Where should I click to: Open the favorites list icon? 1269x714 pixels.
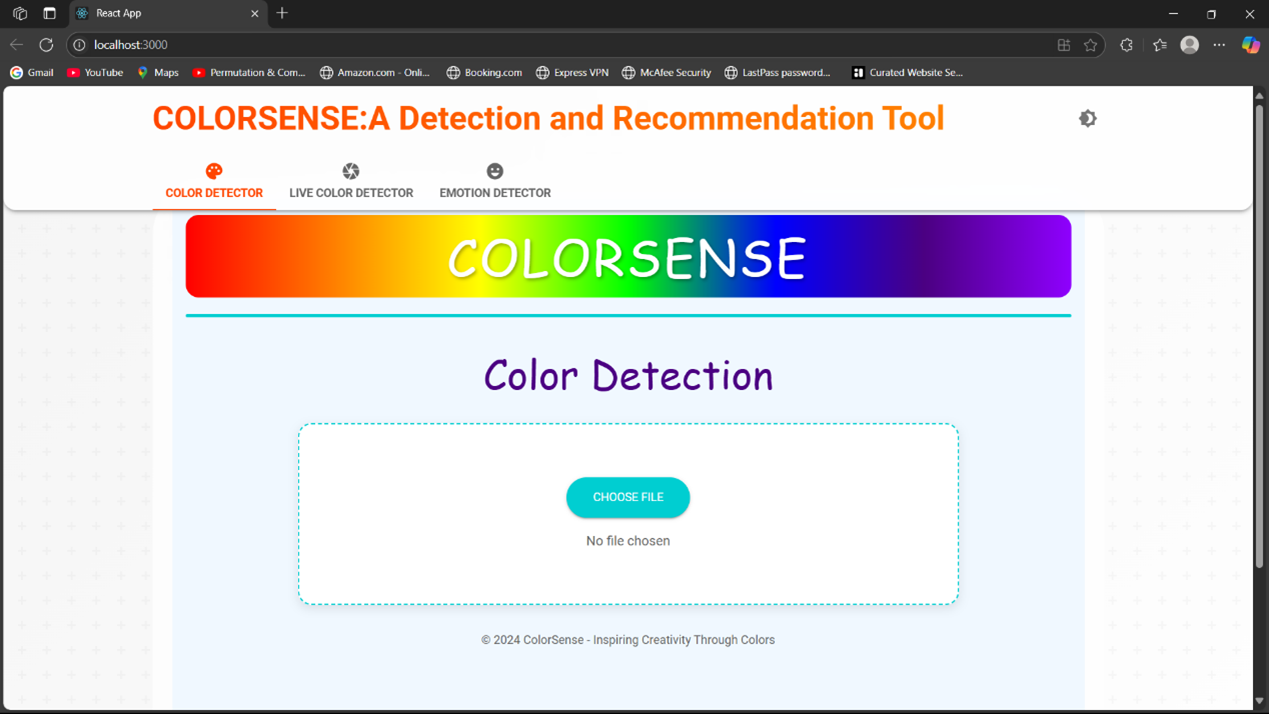coord(1159,45)
